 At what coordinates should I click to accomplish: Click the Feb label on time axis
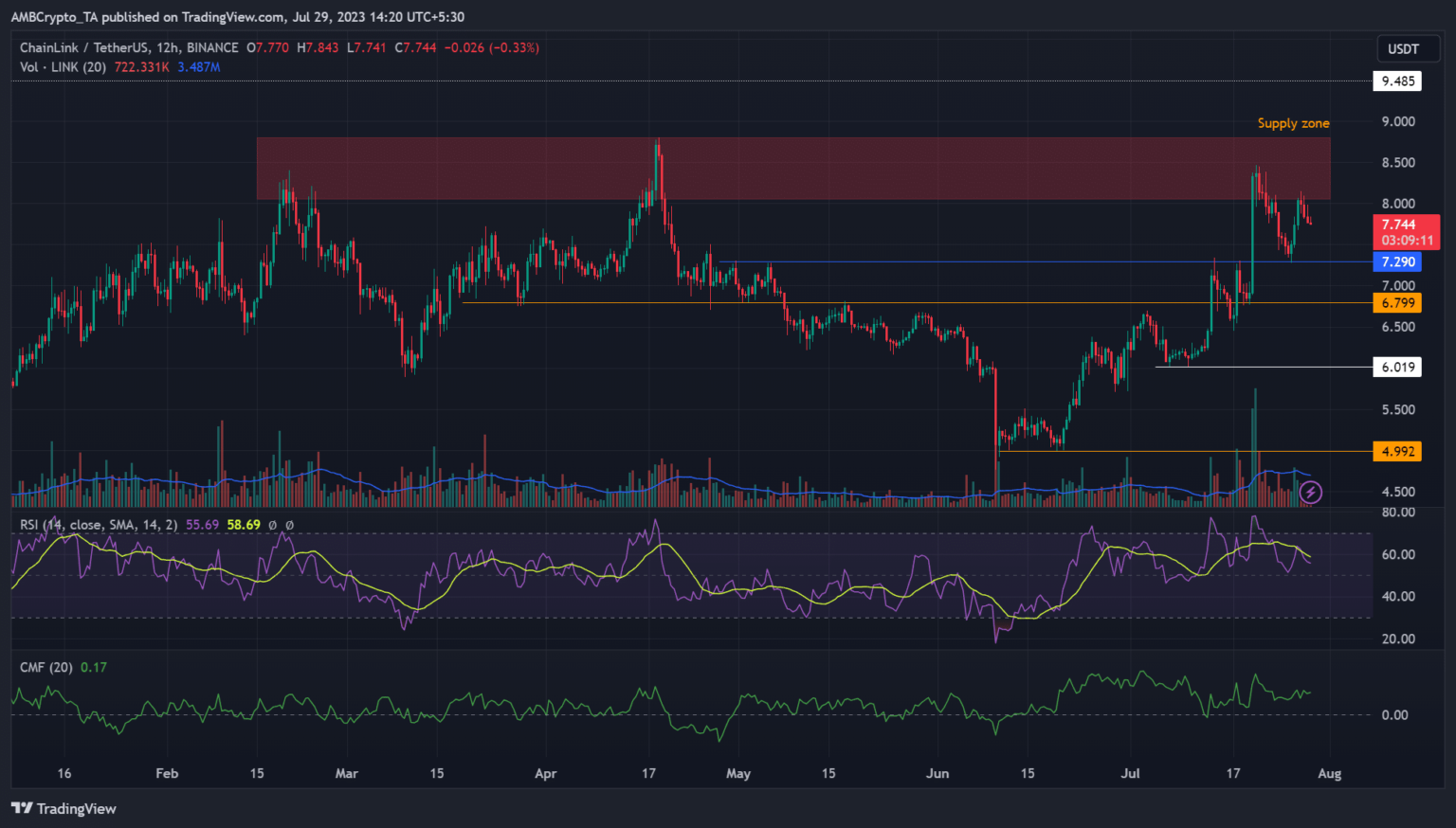(x=167, y=774)
